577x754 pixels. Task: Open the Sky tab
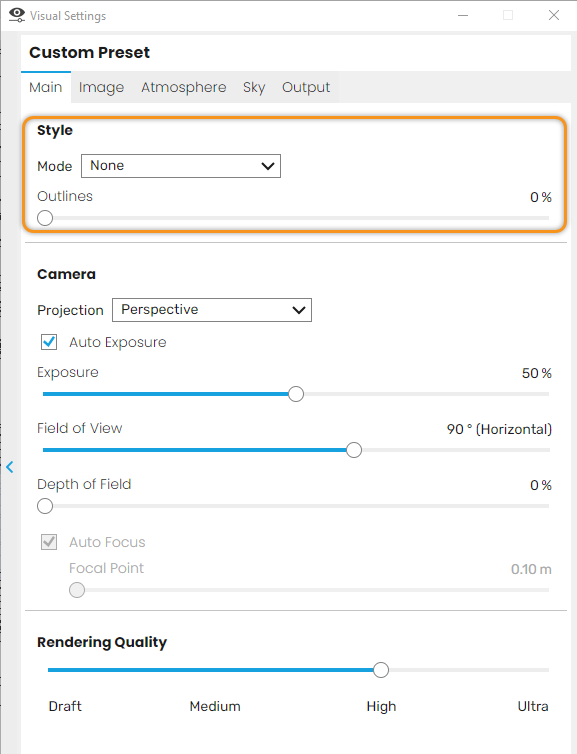pyautogui.click(x=254, y=88)
